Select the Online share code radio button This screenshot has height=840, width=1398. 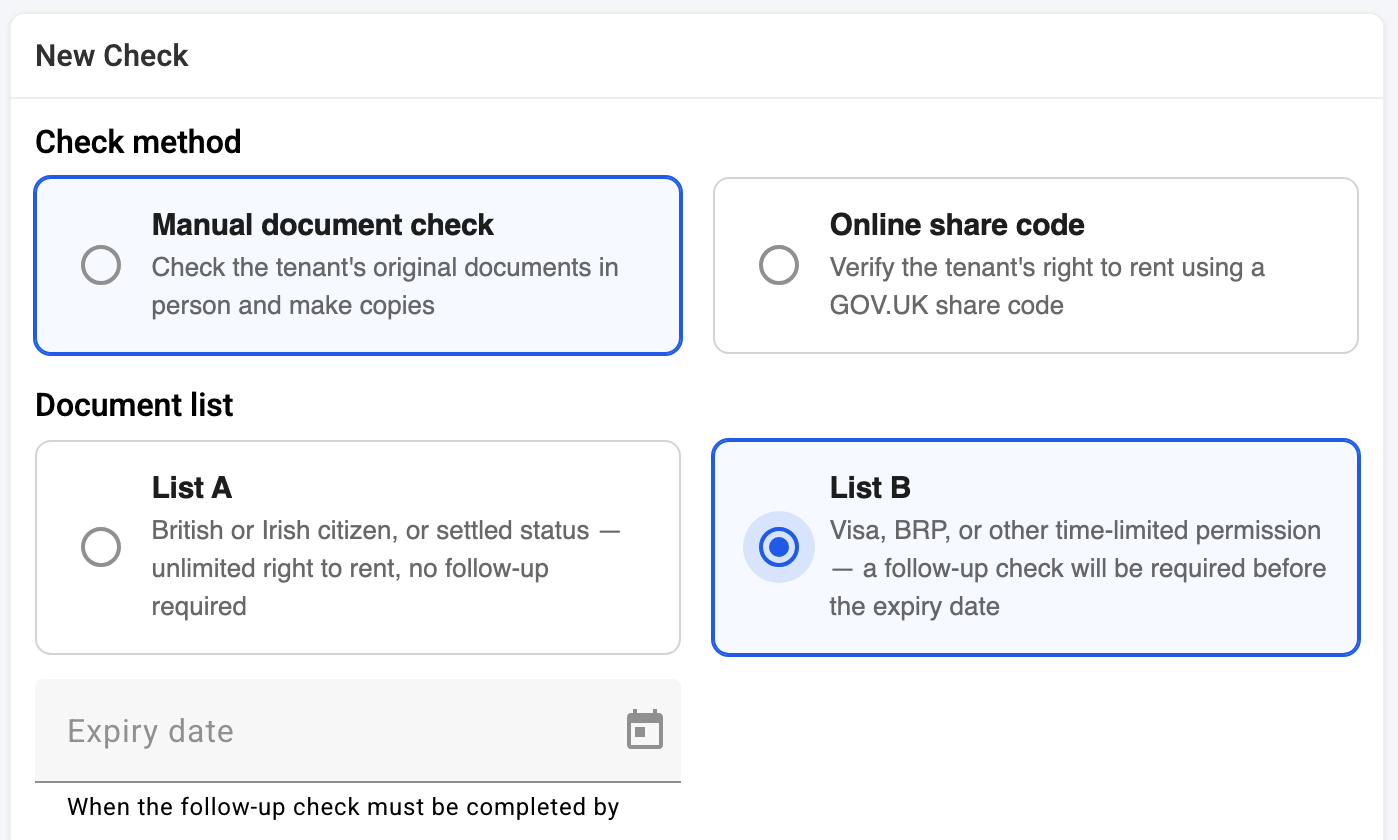coord(779,266)
